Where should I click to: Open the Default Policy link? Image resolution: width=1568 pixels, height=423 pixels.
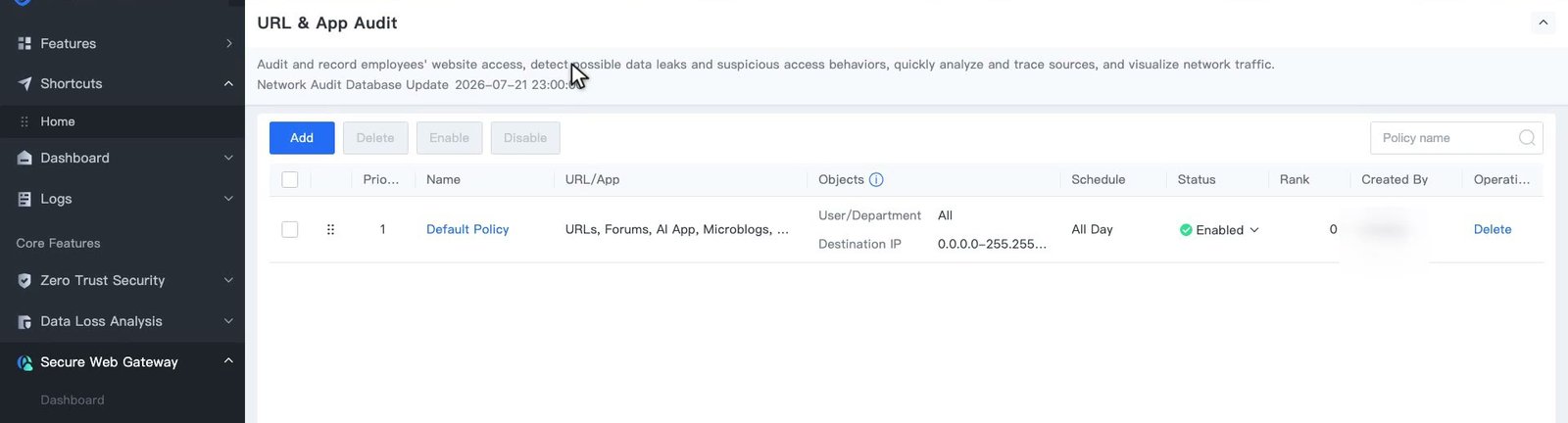(x=467, y=229)
